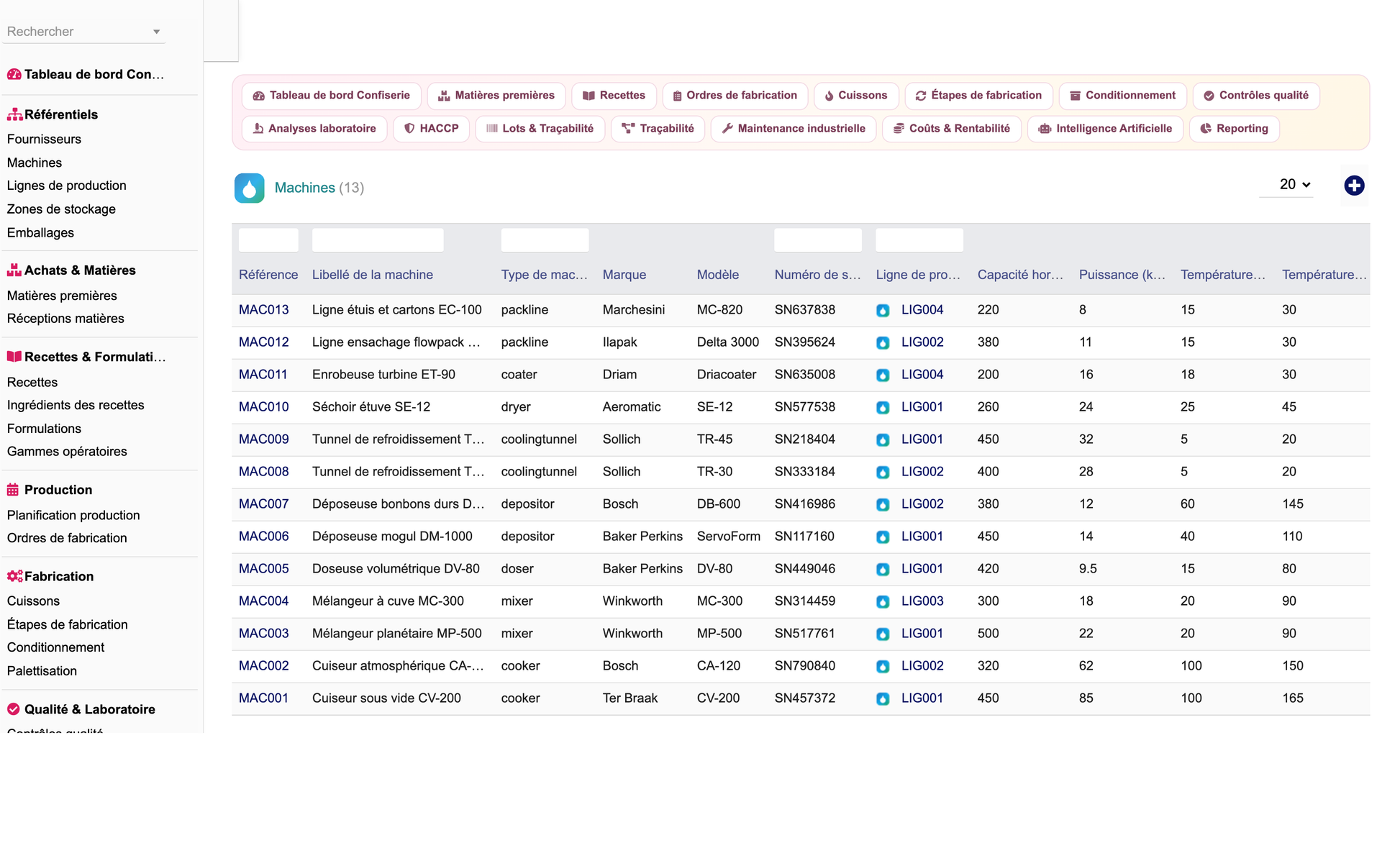This screenshot has width=1400, height=866.
Task: Select the 'ServoForm' model cell
Action: tap(729, 537)
